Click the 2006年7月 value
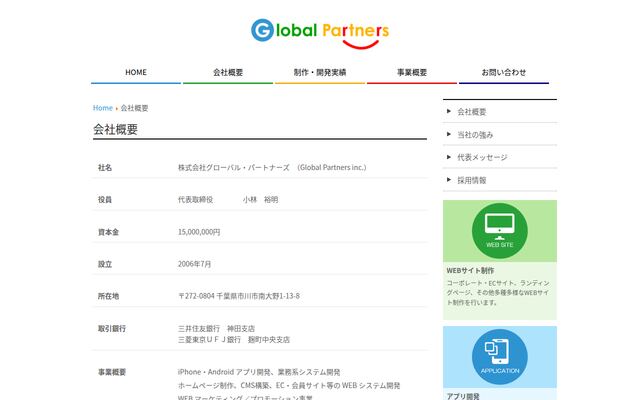This screenshot has height=400, width=640. click(x=194, y=264)
